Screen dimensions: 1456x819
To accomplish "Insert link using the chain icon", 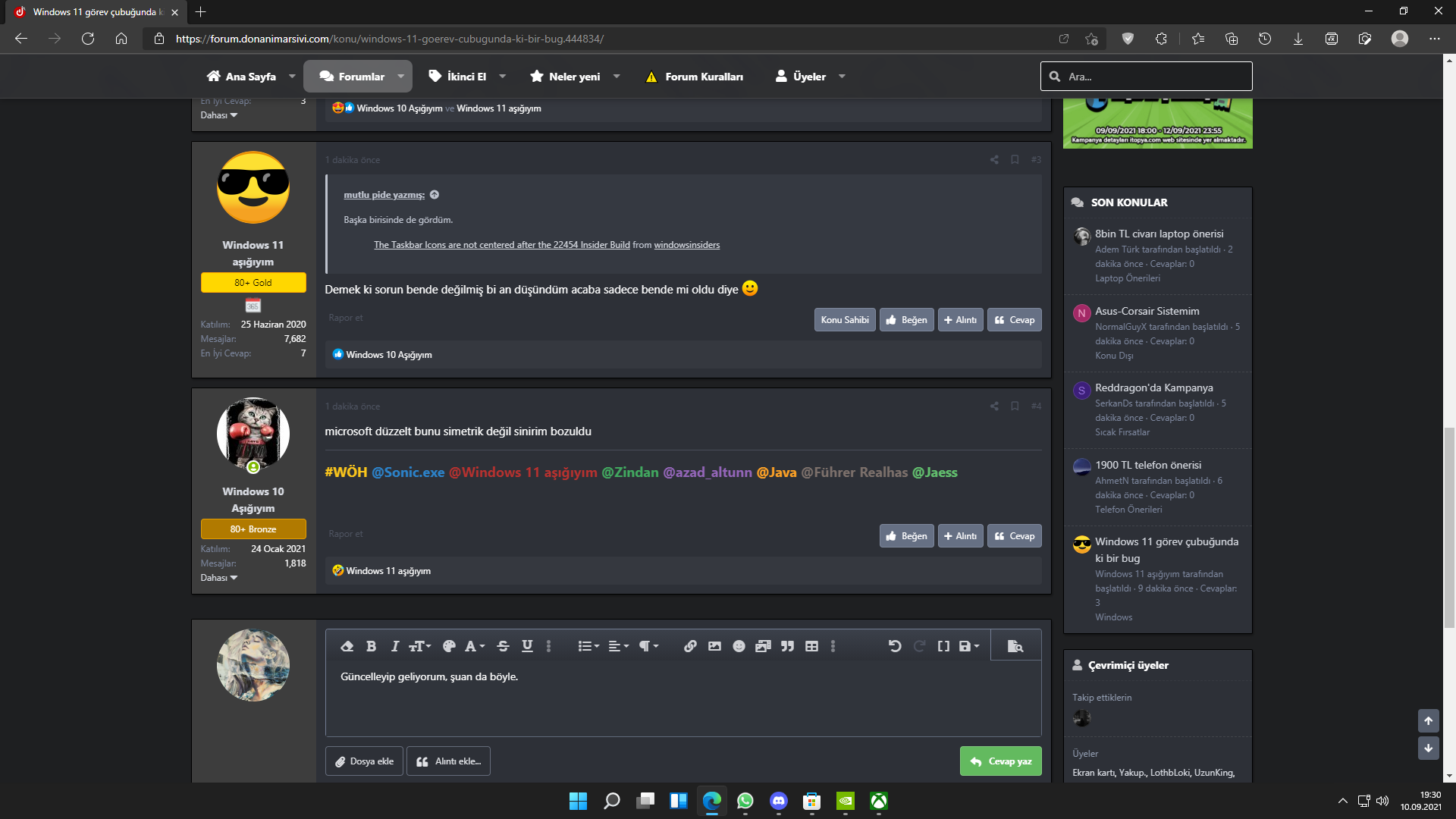I will tap(690, 646).
